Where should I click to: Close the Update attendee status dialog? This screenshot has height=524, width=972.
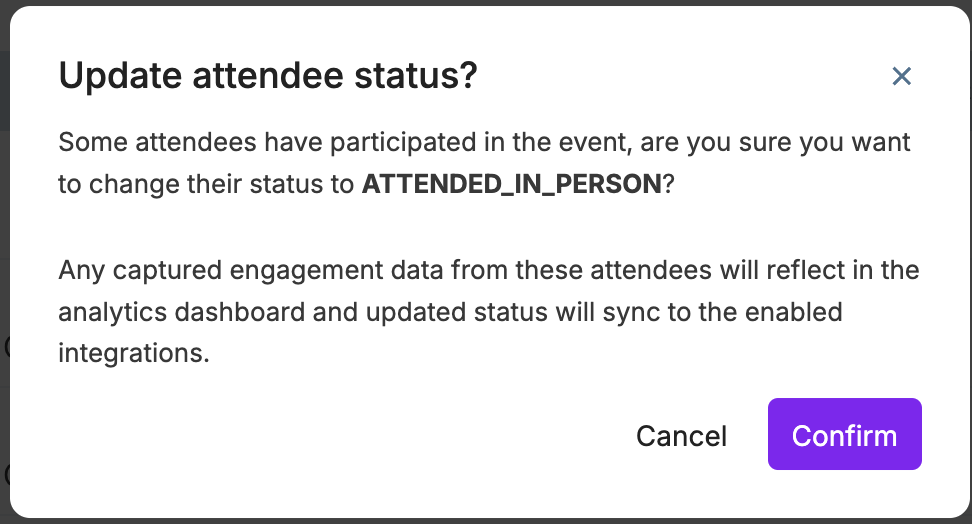tap(901, 76)
